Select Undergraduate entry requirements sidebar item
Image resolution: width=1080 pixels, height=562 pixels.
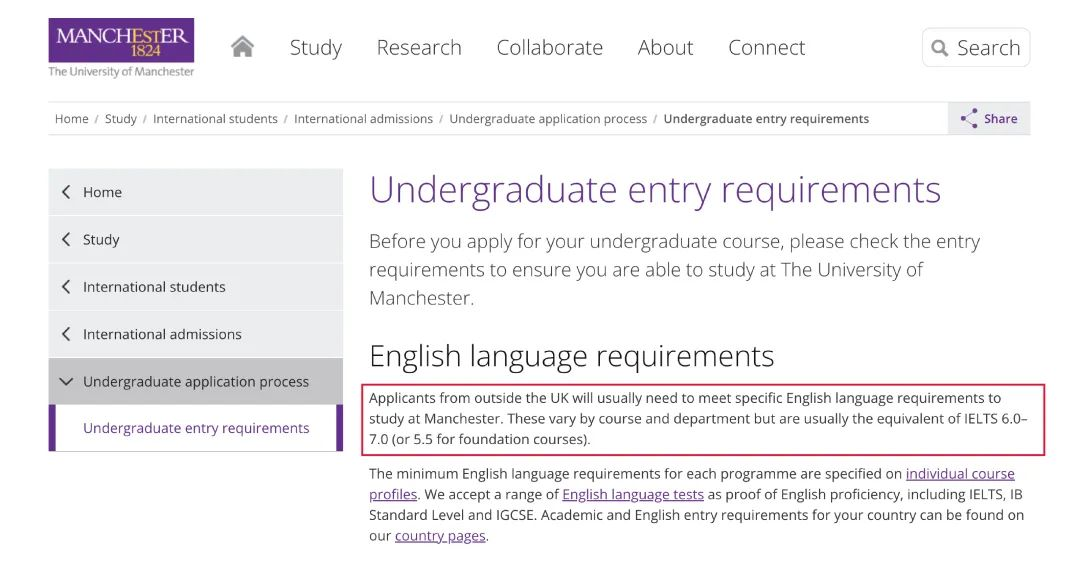pyautogui.click(x=196, y=428)
